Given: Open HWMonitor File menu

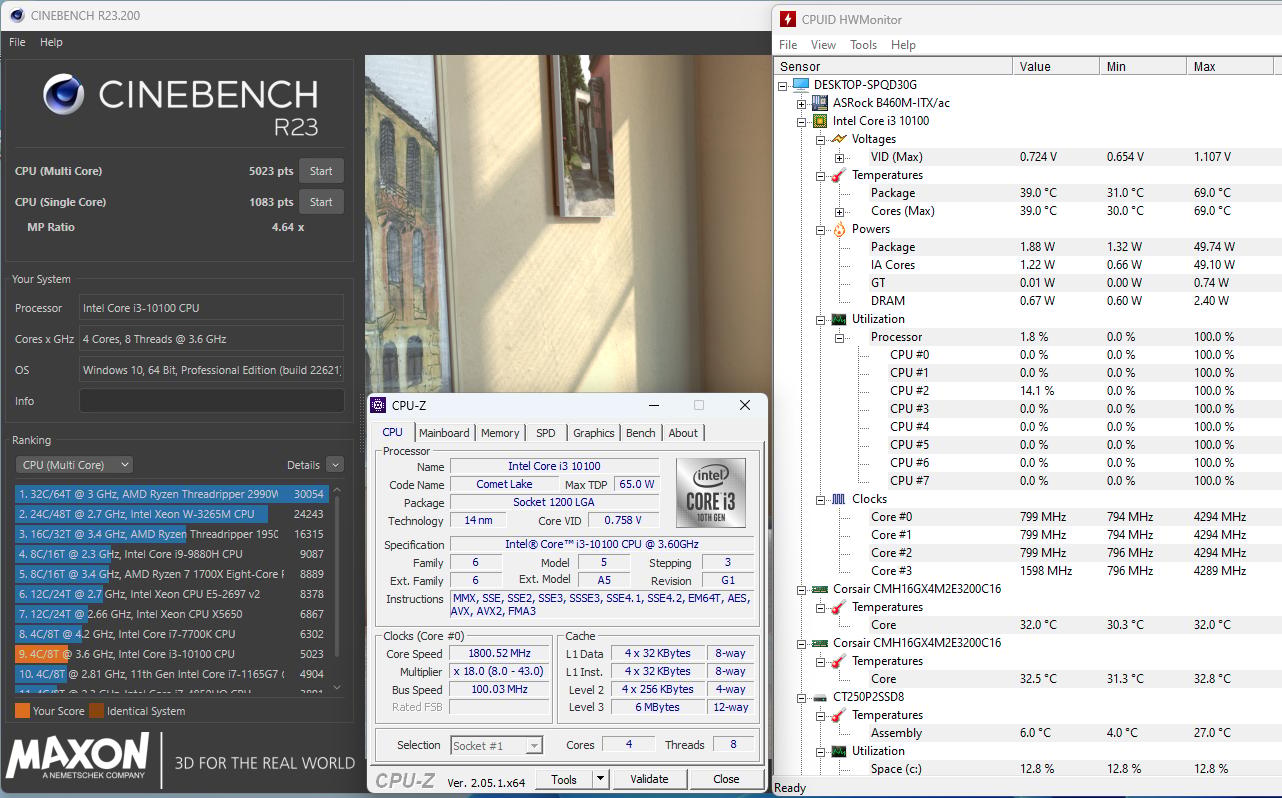Looking at the screenshot, I should pos(788,45).
